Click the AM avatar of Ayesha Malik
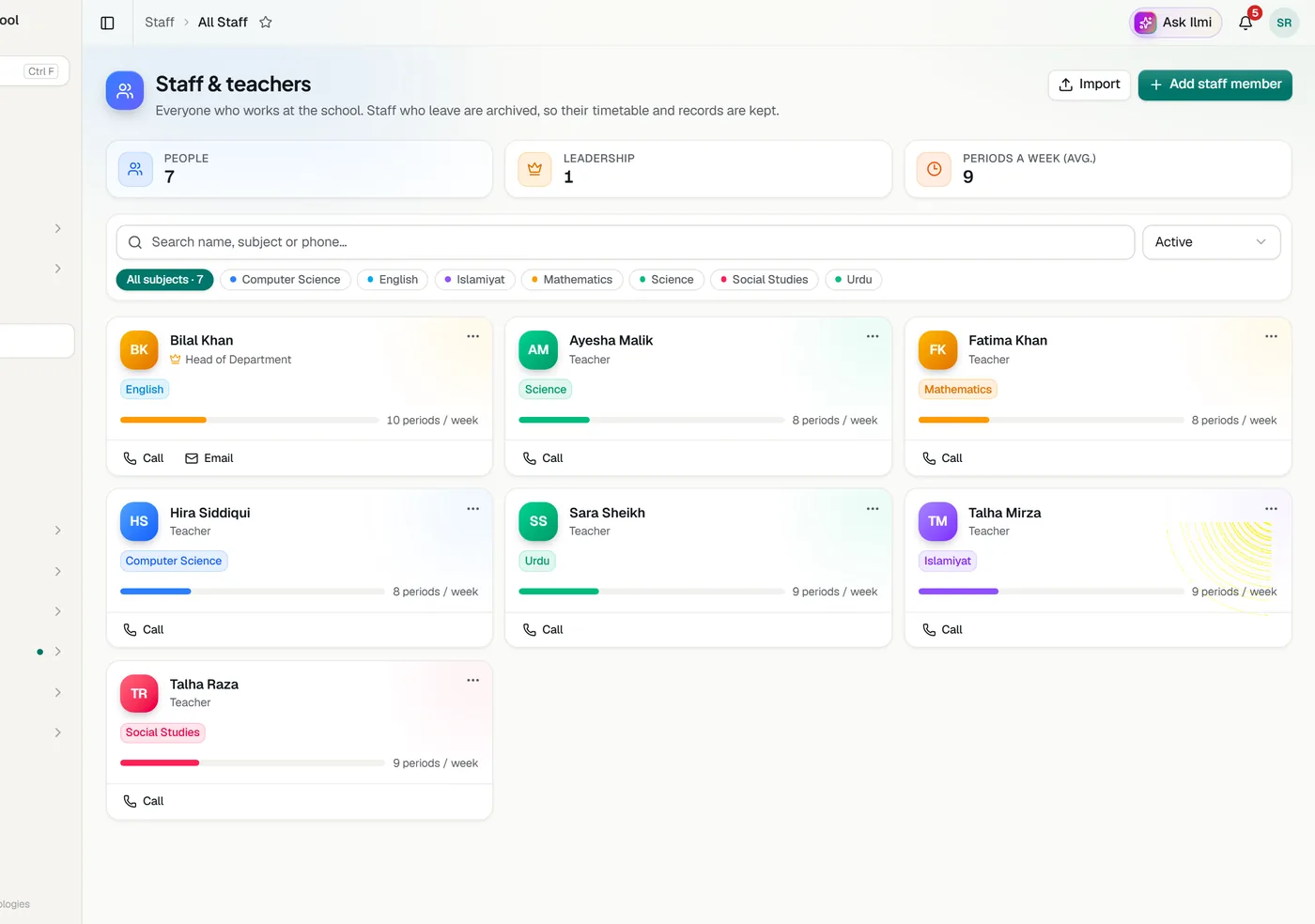Image resolution: width=1315 pixels, height=924 pixels. pos(538,349)
